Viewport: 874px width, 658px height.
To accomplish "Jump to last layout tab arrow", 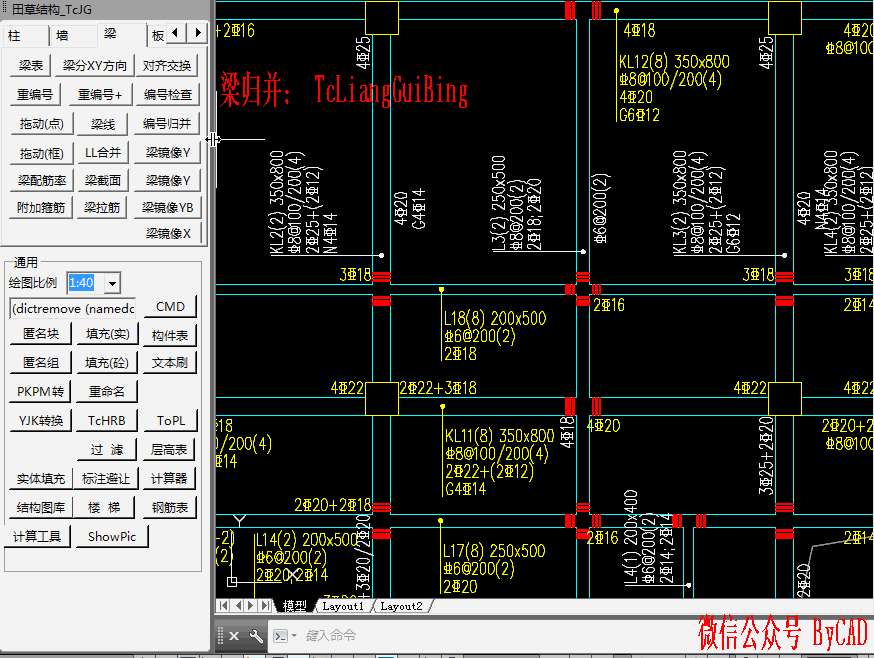I will (x=266, y=606).
